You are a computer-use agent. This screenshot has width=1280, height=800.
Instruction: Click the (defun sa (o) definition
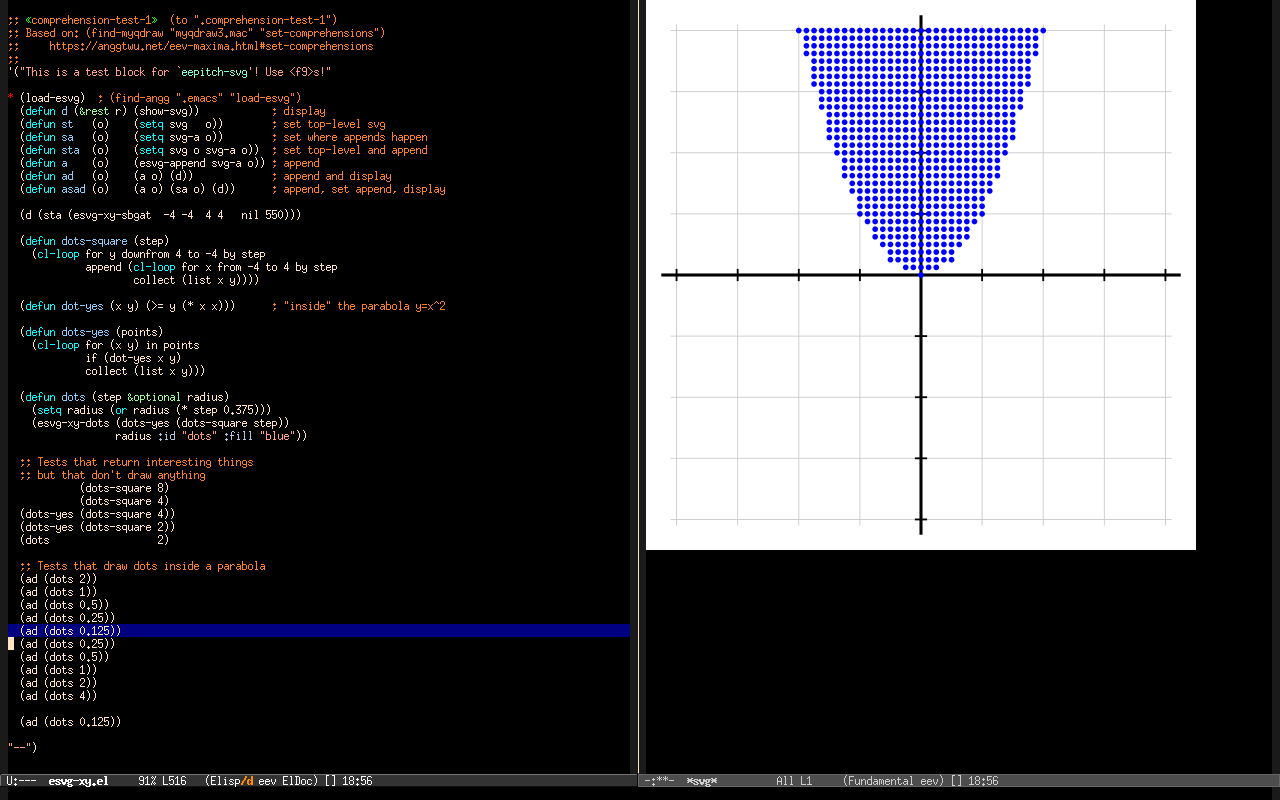[x=122, y=137]
